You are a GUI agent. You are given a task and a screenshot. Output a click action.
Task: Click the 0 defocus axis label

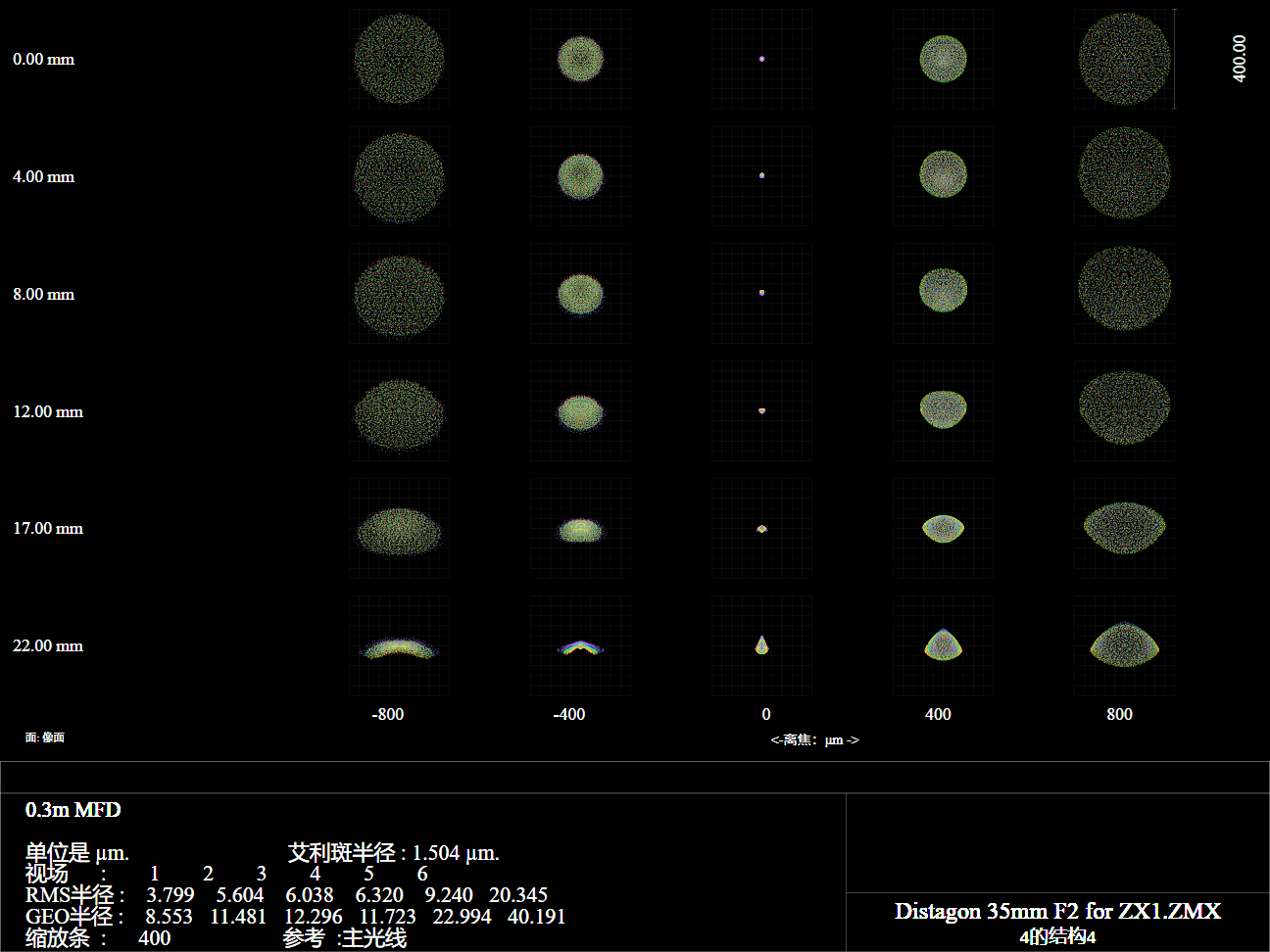coord(766,714)
